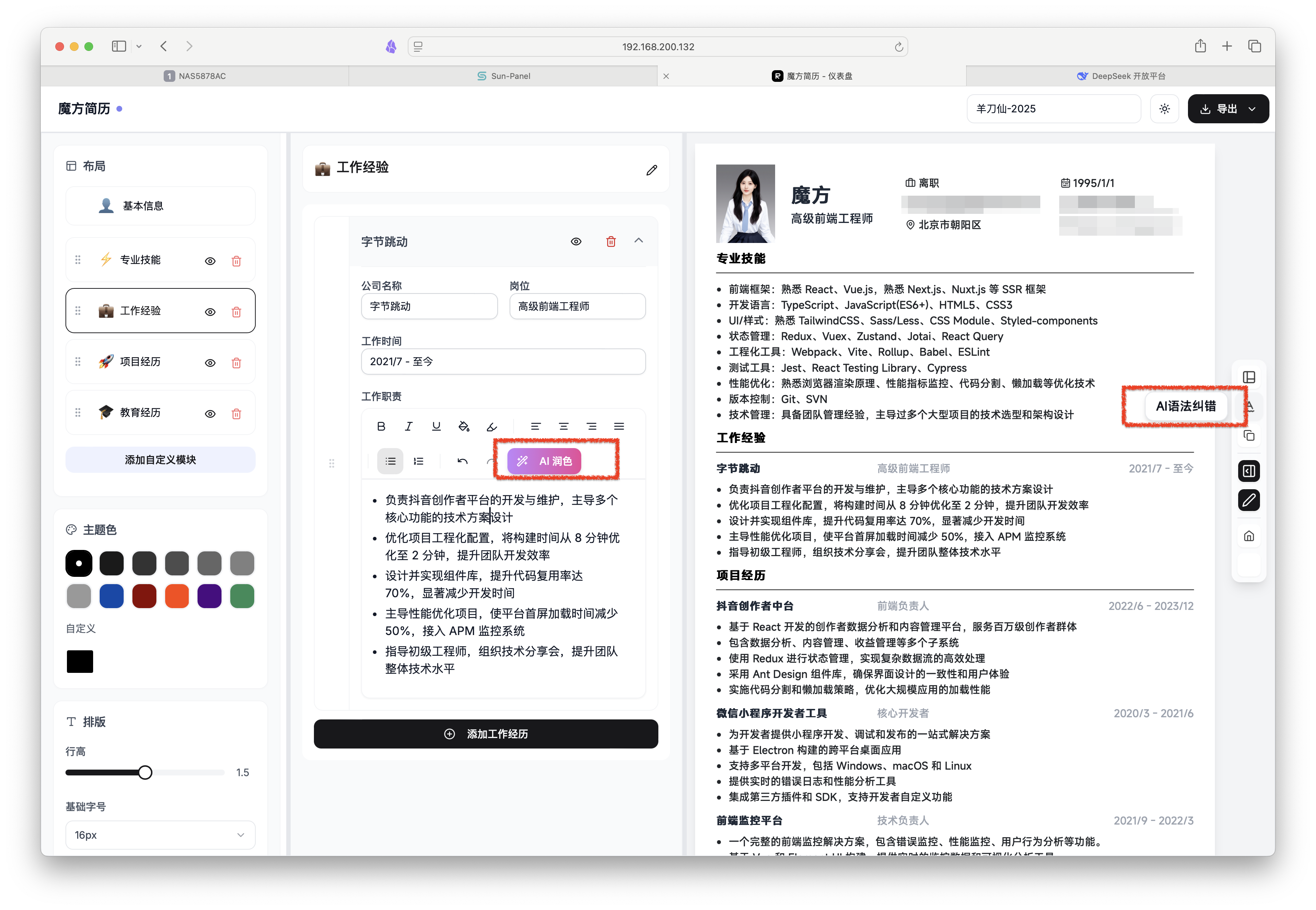Toggle numbered list formatting

(x=419, y=461)
